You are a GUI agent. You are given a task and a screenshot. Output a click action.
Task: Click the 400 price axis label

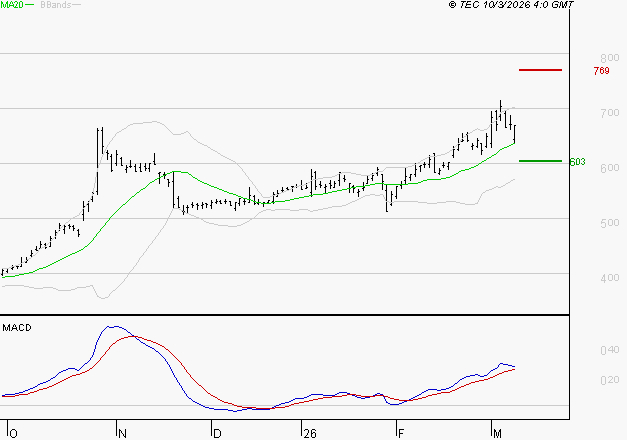click(610, 278)
